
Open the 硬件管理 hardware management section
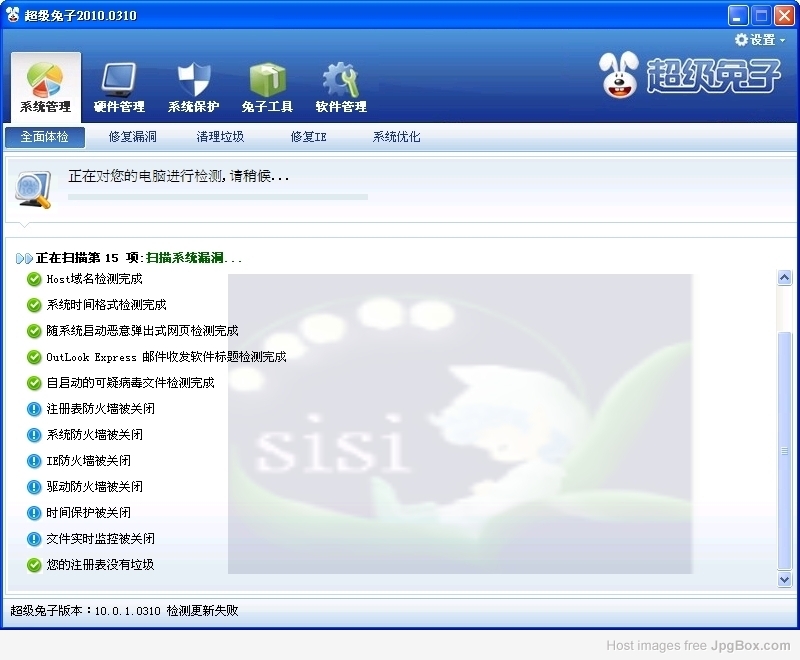point(119,87)
